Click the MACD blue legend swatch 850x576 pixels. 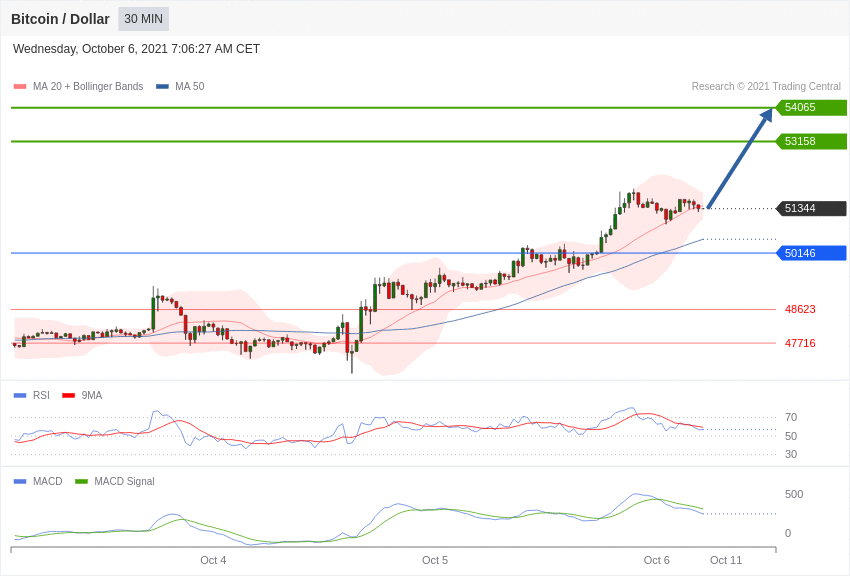[x=20, y=482]
